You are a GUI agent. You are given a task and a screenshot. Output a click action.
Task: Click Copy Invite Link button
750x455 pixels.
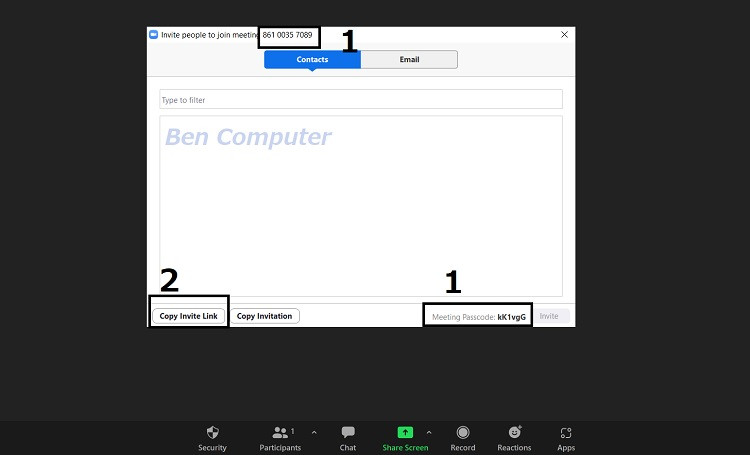[x=188, y=316]
